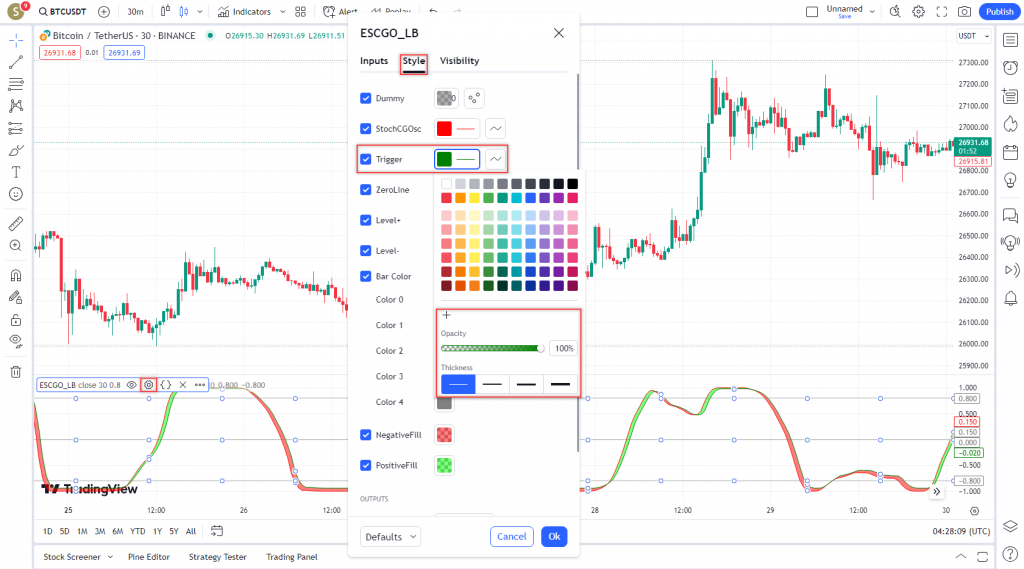Open the trash remove-drawings tool
Image resolution: width=1024 pixels, height=569 pixels.
pyautogui.click(x=16, y=372)
